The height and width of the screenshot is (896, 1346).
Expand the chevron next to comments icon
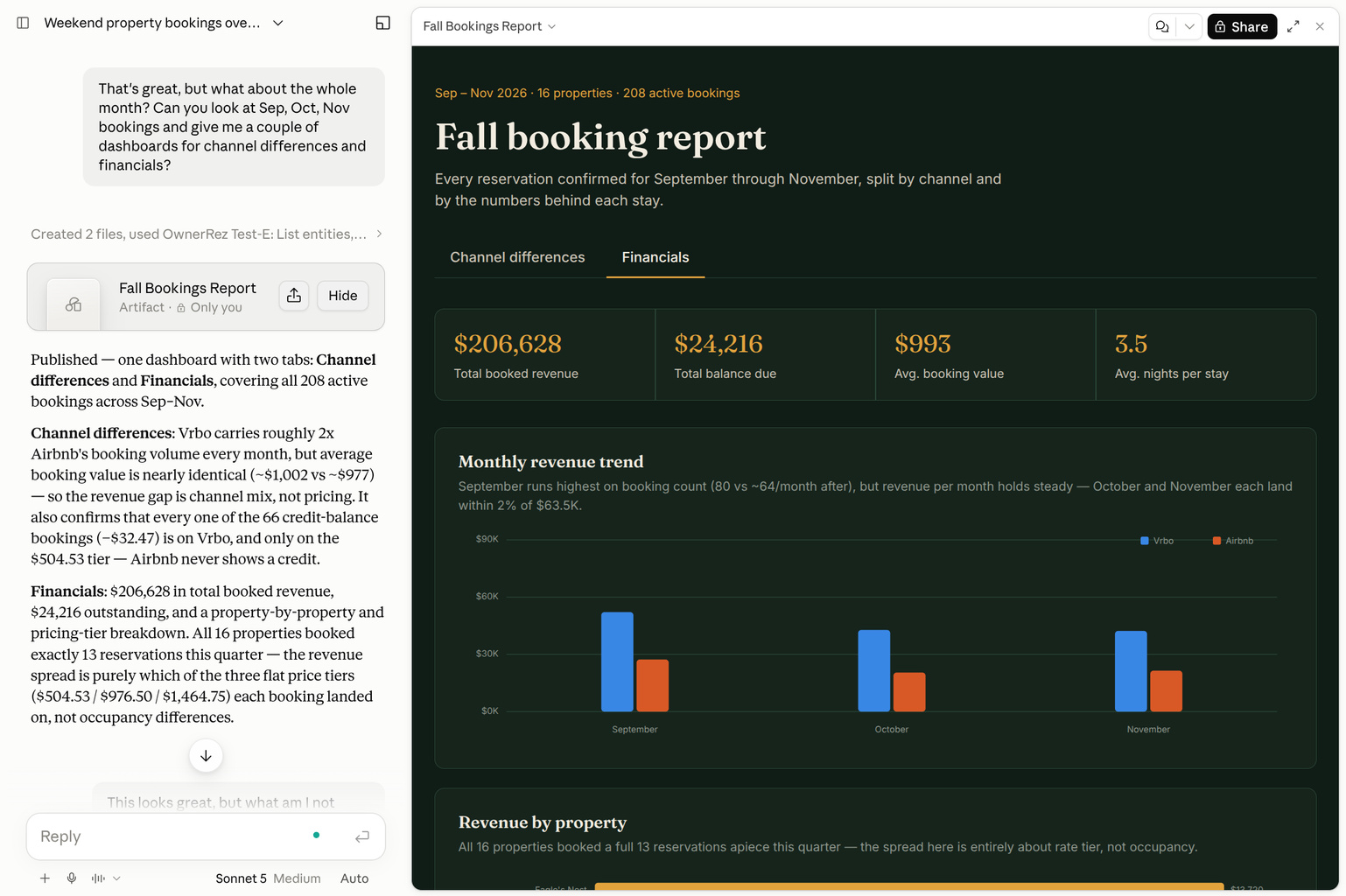[x=1188, y=26]
